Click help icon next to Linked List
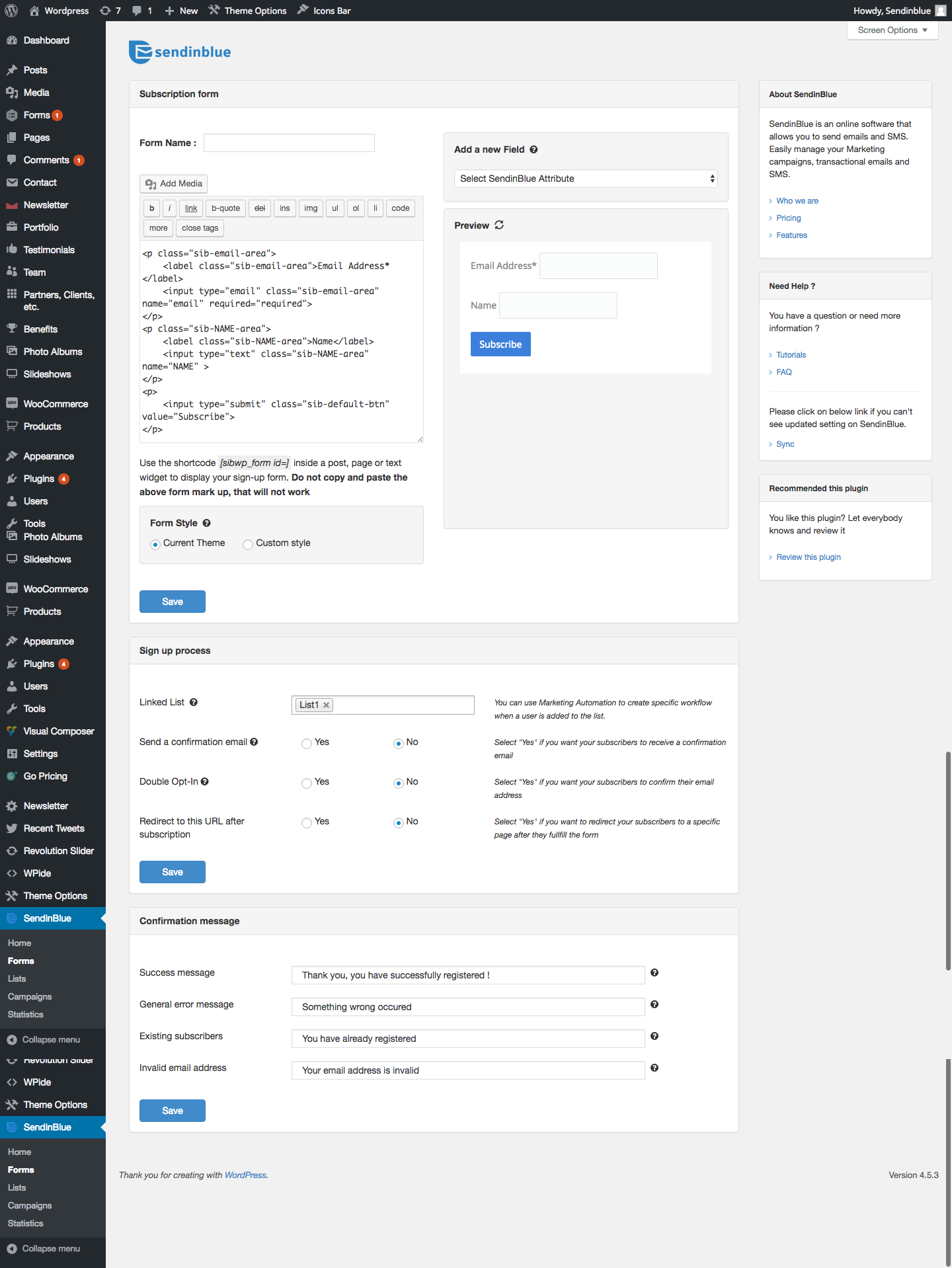 194,702
